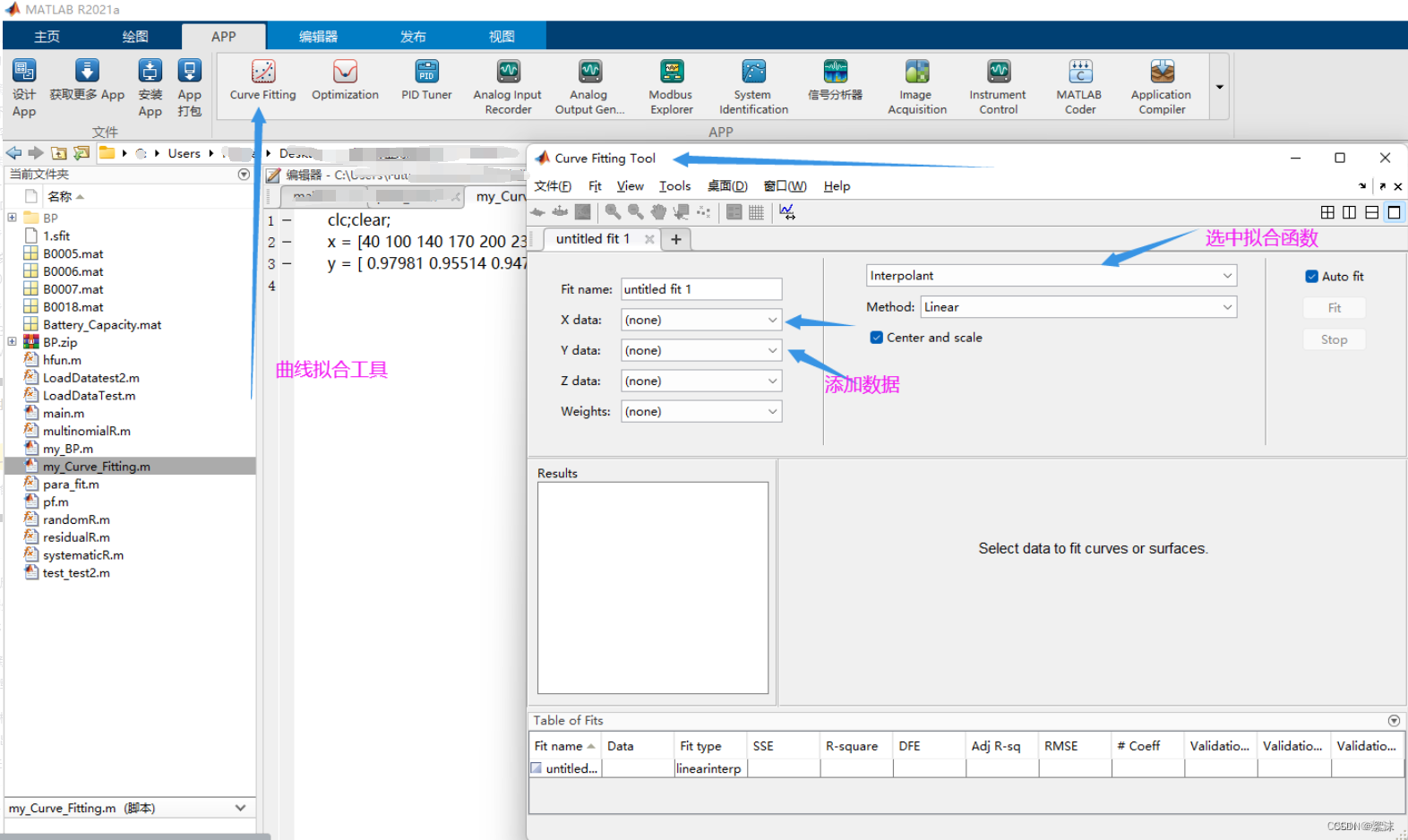This screenshot has height=840, width=1408.
Task: Click the SSE column header
Action: click(x=784, y=746)
